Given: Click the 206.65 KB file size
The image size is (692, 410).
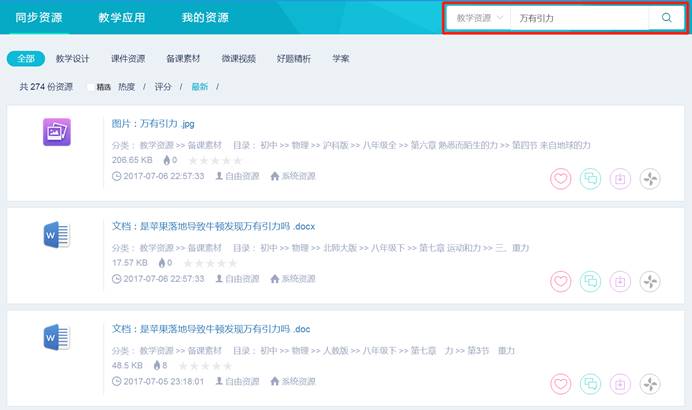Looking at the screenshot, I should (132, 160).
